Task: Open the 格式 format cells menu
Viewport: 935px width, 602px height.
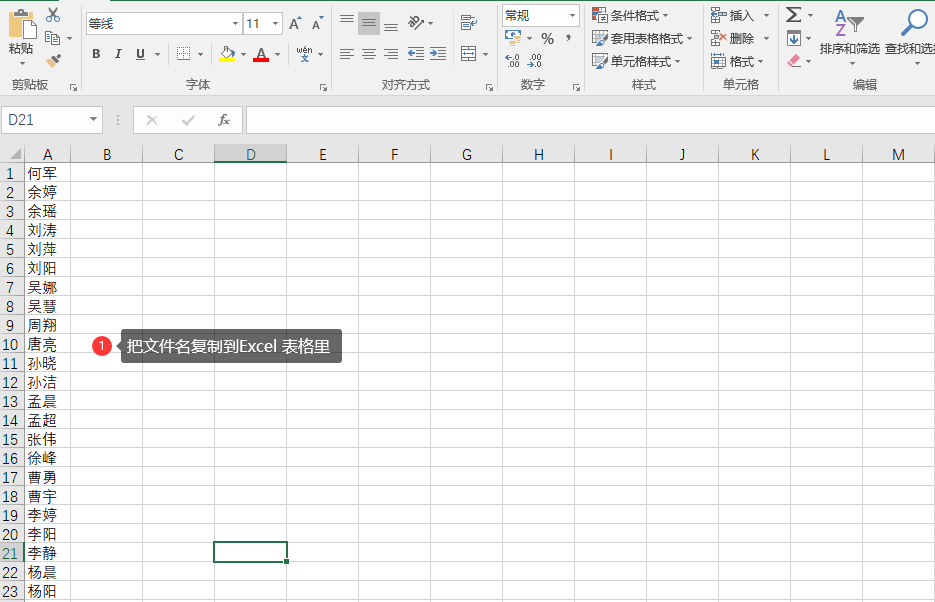Action: click(737, 61)
